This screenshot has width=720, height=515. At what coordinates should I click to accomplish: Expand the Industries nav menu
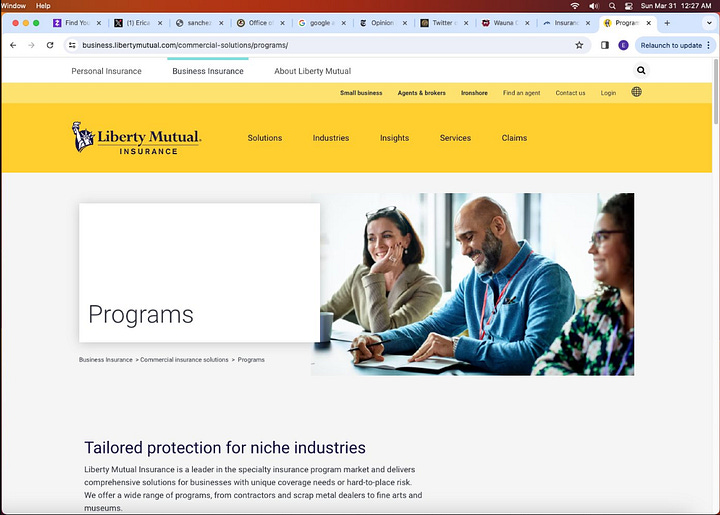pyautogui.click(x=331, y=138)
